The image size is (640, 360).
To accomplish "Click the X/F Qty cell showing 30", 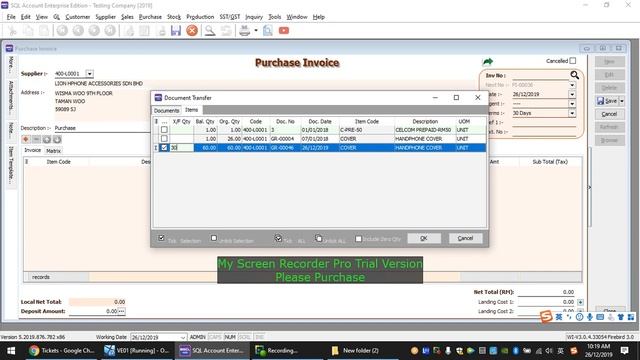I will click(182, 148).
